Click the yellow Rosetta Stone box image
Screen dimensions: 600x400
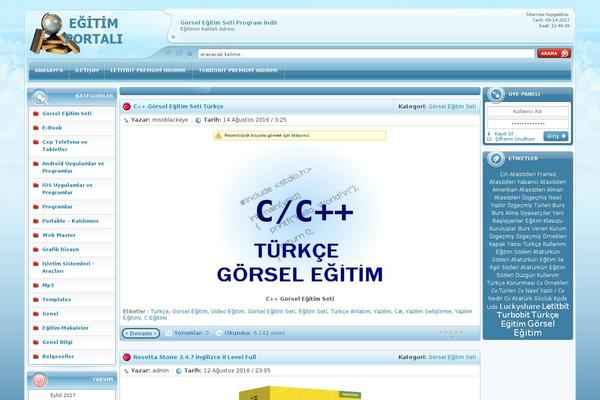[300, 393]
